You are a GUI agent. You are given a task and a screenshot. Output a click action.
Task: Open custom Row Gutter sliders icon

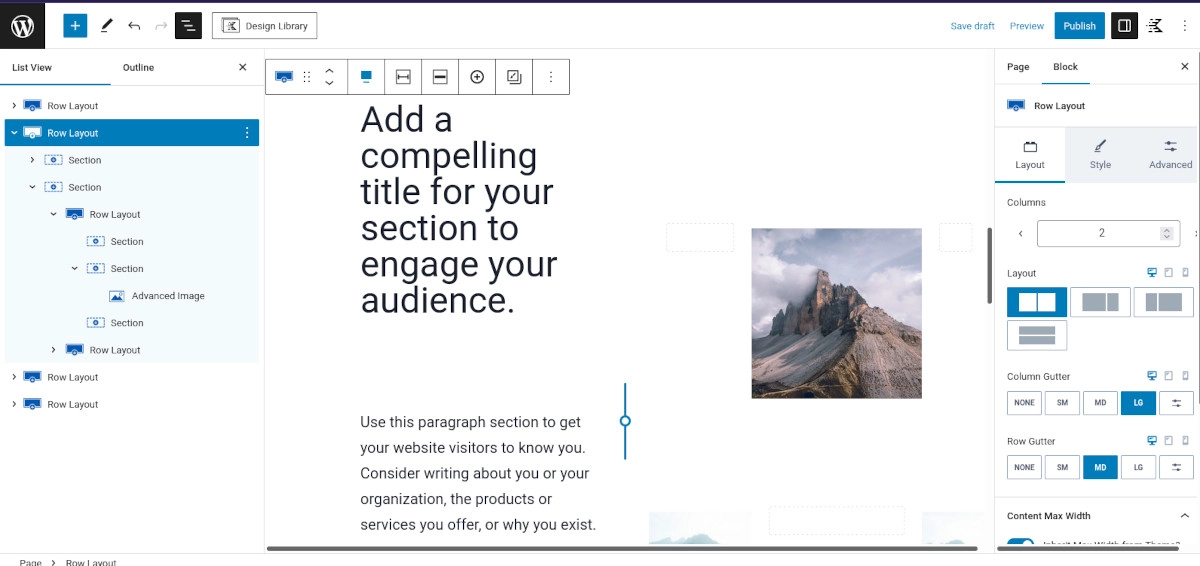pos(1176,467)
